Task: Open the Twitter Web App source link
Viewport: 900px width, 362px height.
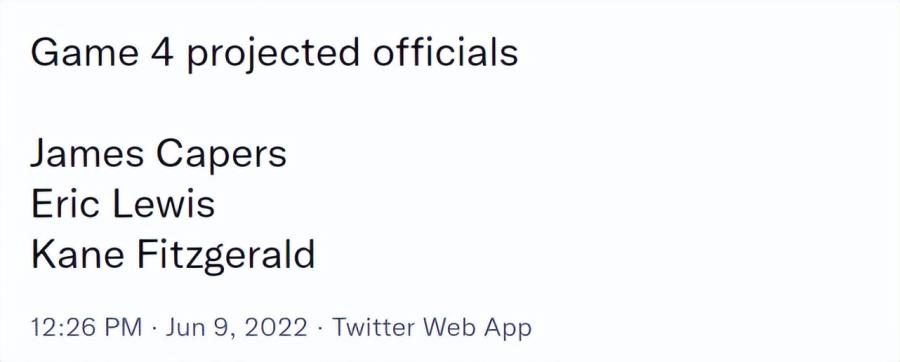Action: point(432,328)
